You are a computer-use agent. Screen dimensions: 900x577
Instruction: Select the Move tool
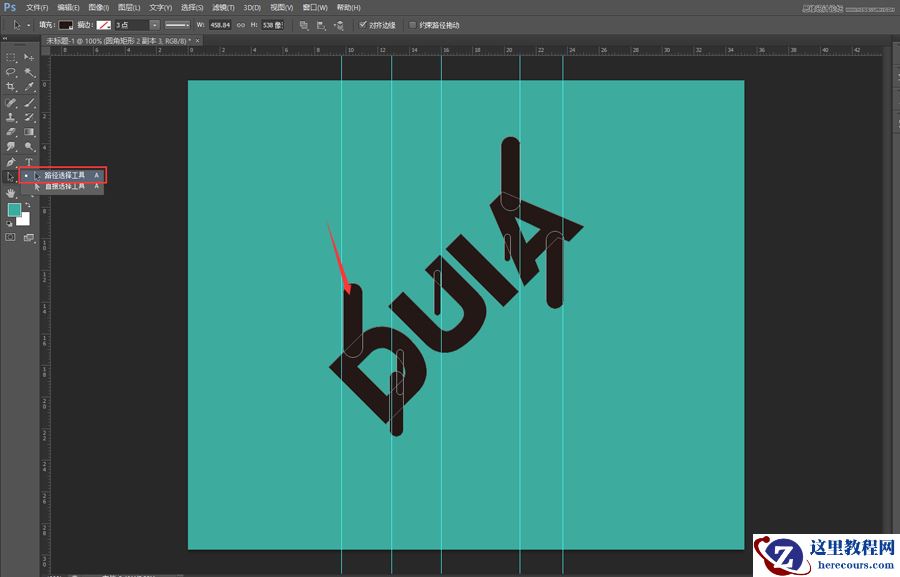pos(29,58)
